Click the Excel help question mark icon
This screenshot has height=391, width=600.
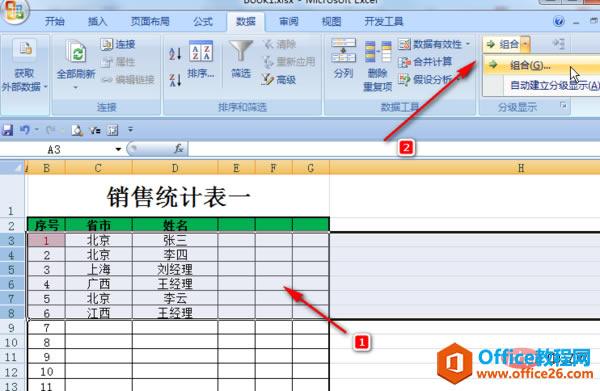(x=559, y=21)
